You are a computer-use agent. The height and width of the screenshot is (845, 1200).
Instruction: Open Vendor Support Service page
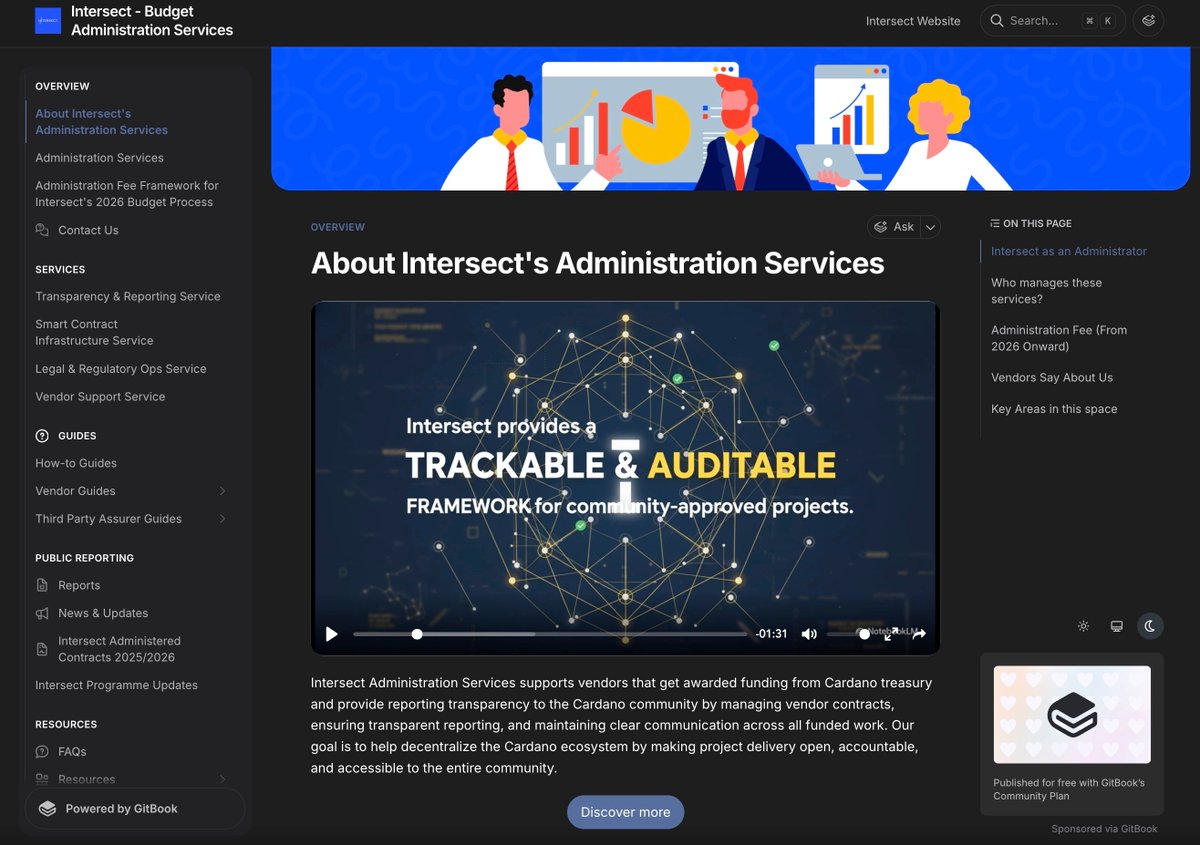[100, 397]
